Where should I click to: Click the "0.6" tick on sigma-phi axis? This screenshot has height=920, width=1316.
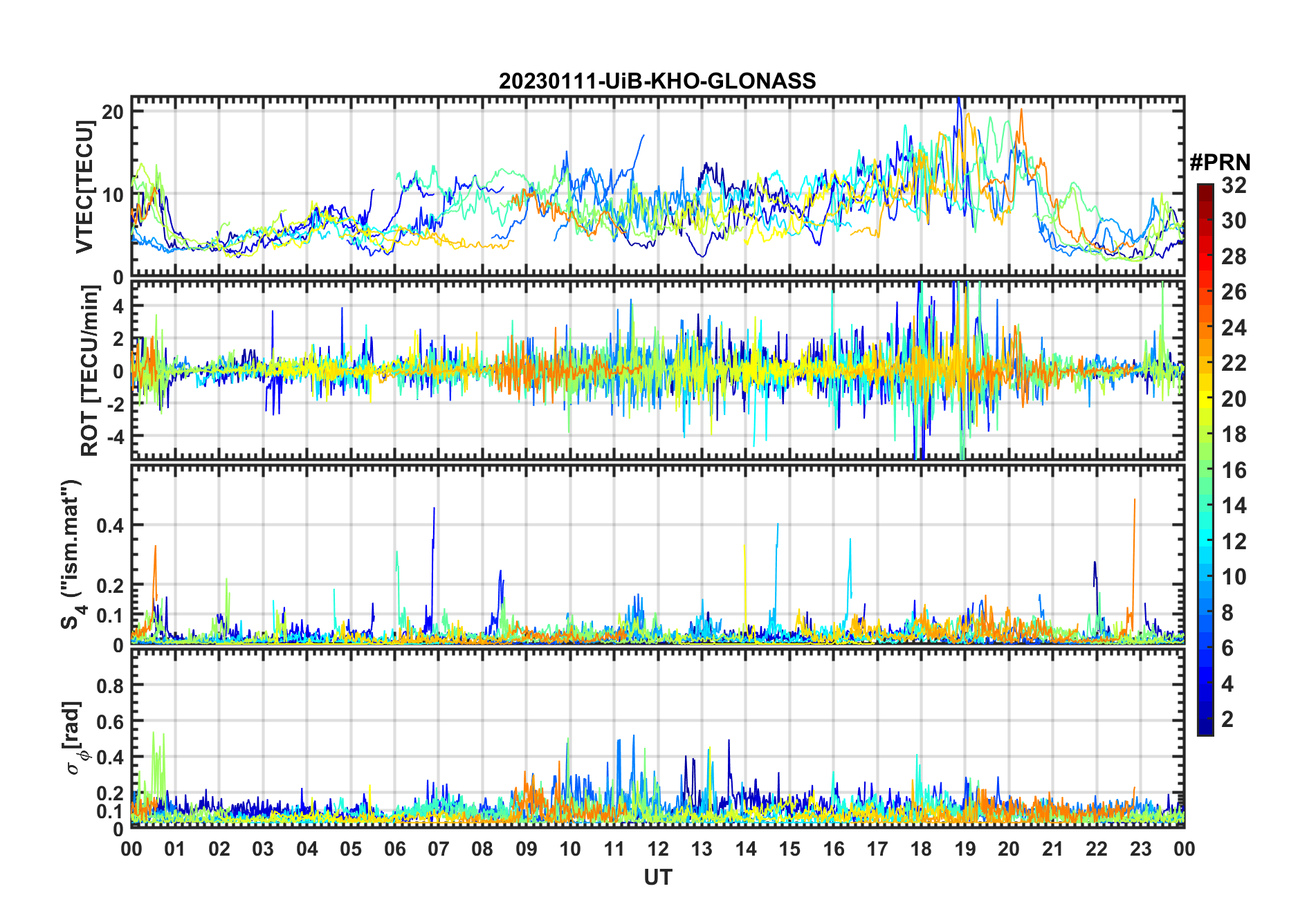point(111,721)
